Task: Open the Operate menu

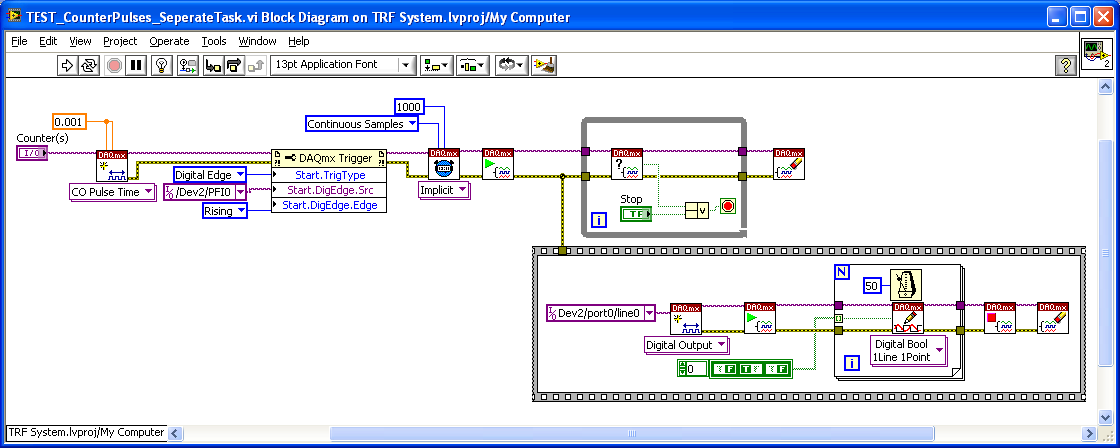Action: click(169, 41)
